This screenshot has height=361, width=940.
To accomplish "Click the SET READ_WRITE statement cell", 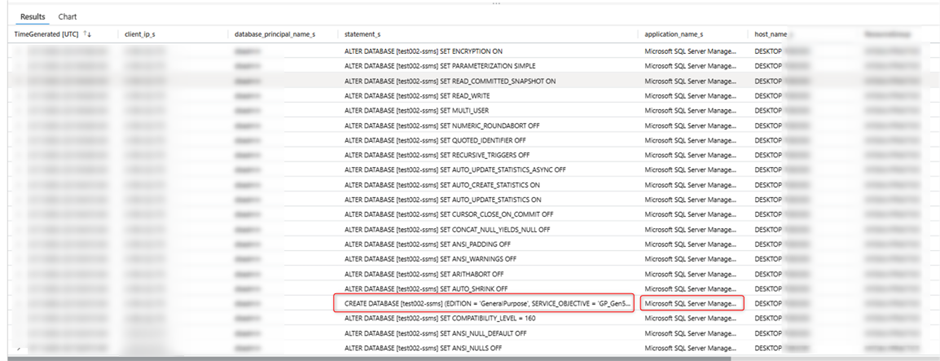I will pos(418,96).
